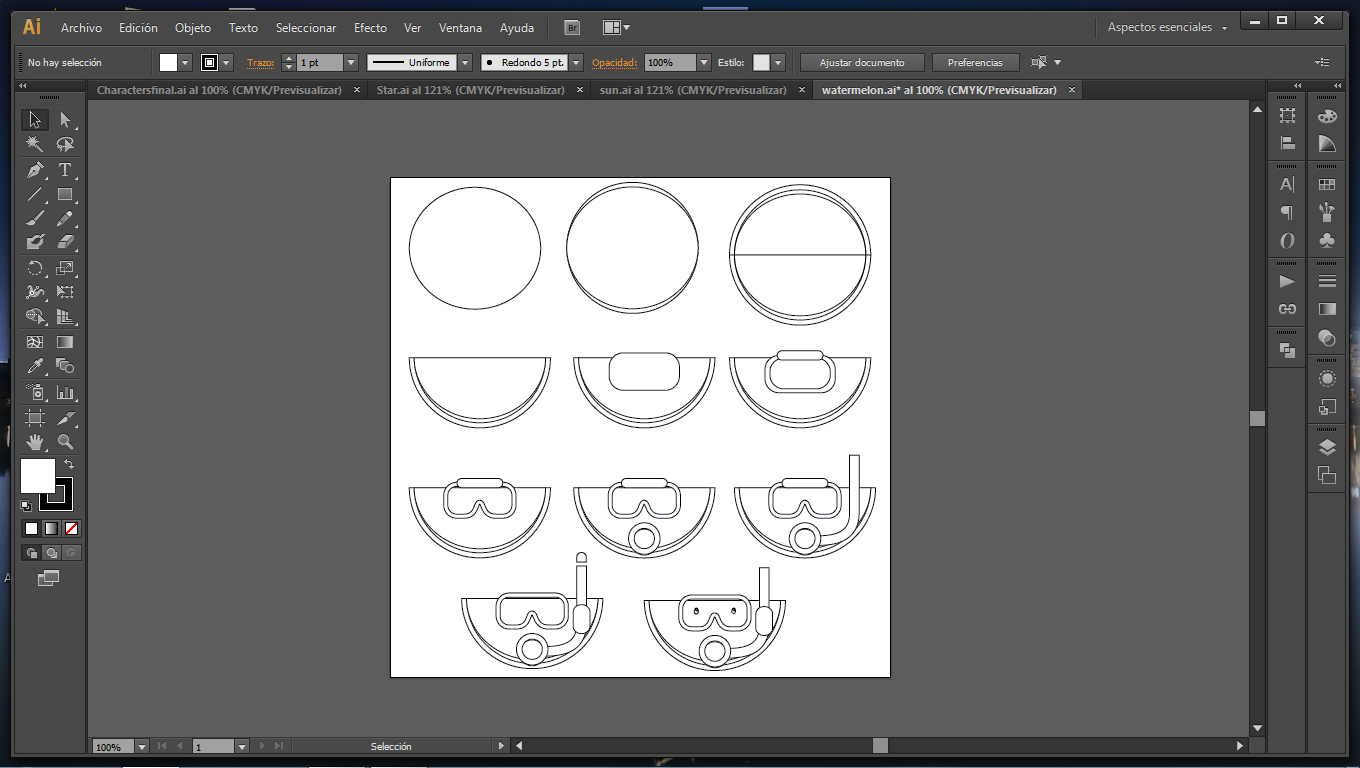Bring the stroke box to the front in toolbox
Viewport: 1360px width, 768px height.
coord(64,500)
